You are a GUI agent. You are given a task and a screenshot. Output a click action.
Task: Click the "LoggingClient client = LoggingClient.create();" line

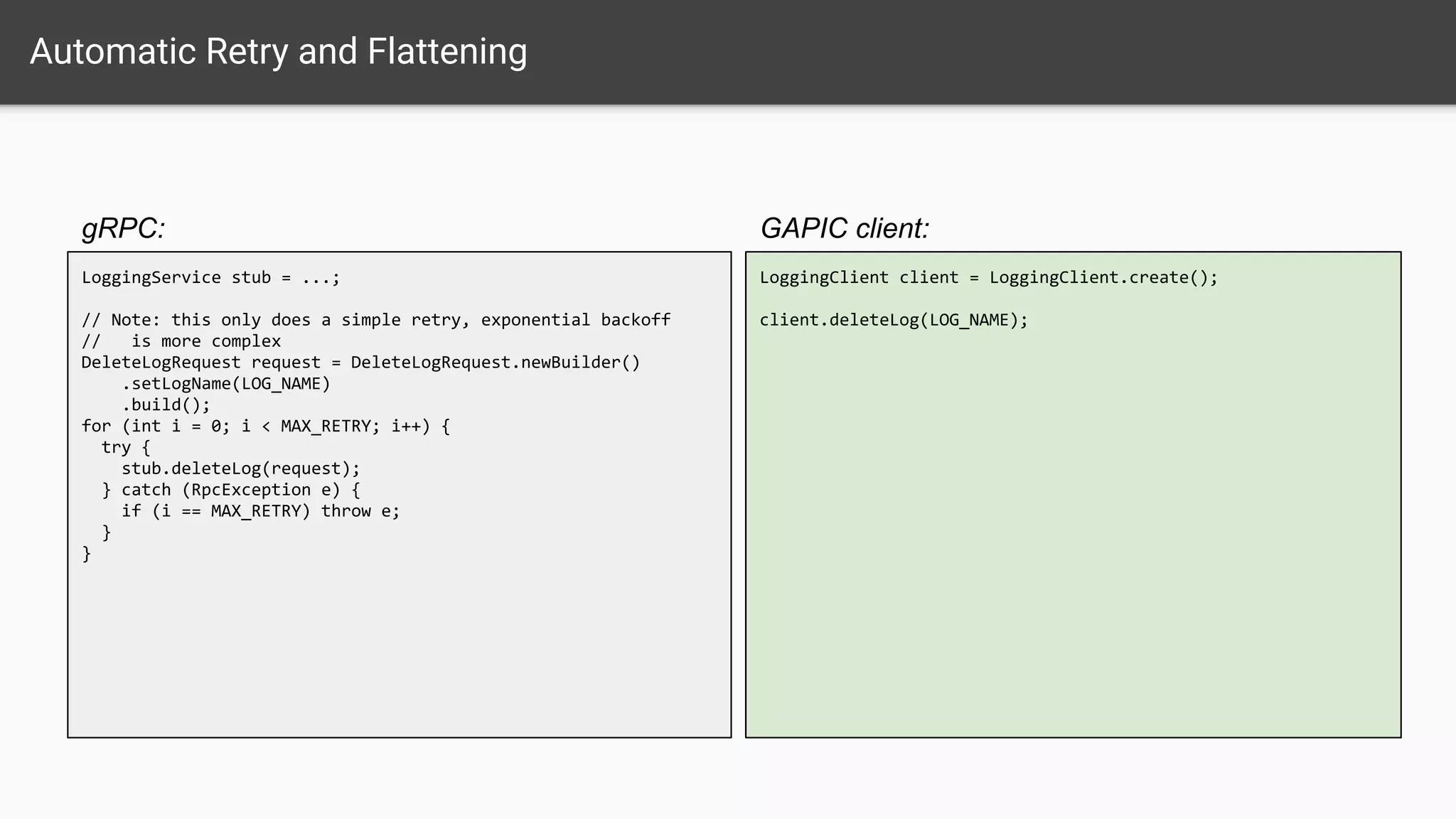[x=989, y=277]
